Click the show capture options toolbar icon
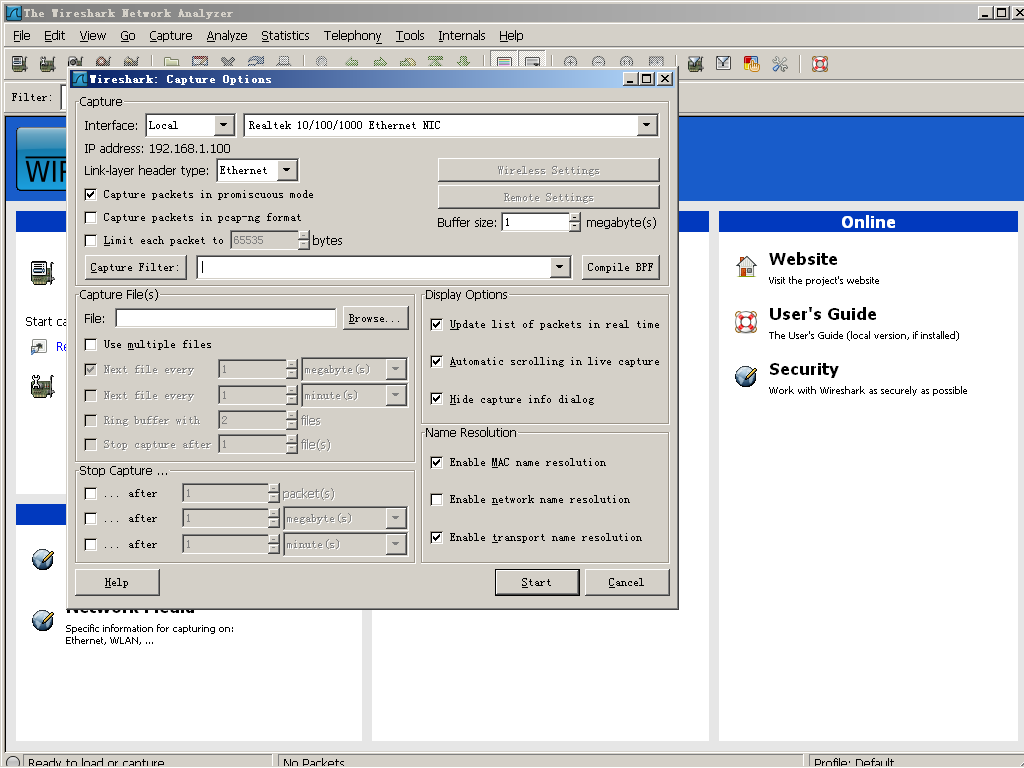The width and height of the screenshot is (1024, 768). pyautogui.click(x=47, y=63)
